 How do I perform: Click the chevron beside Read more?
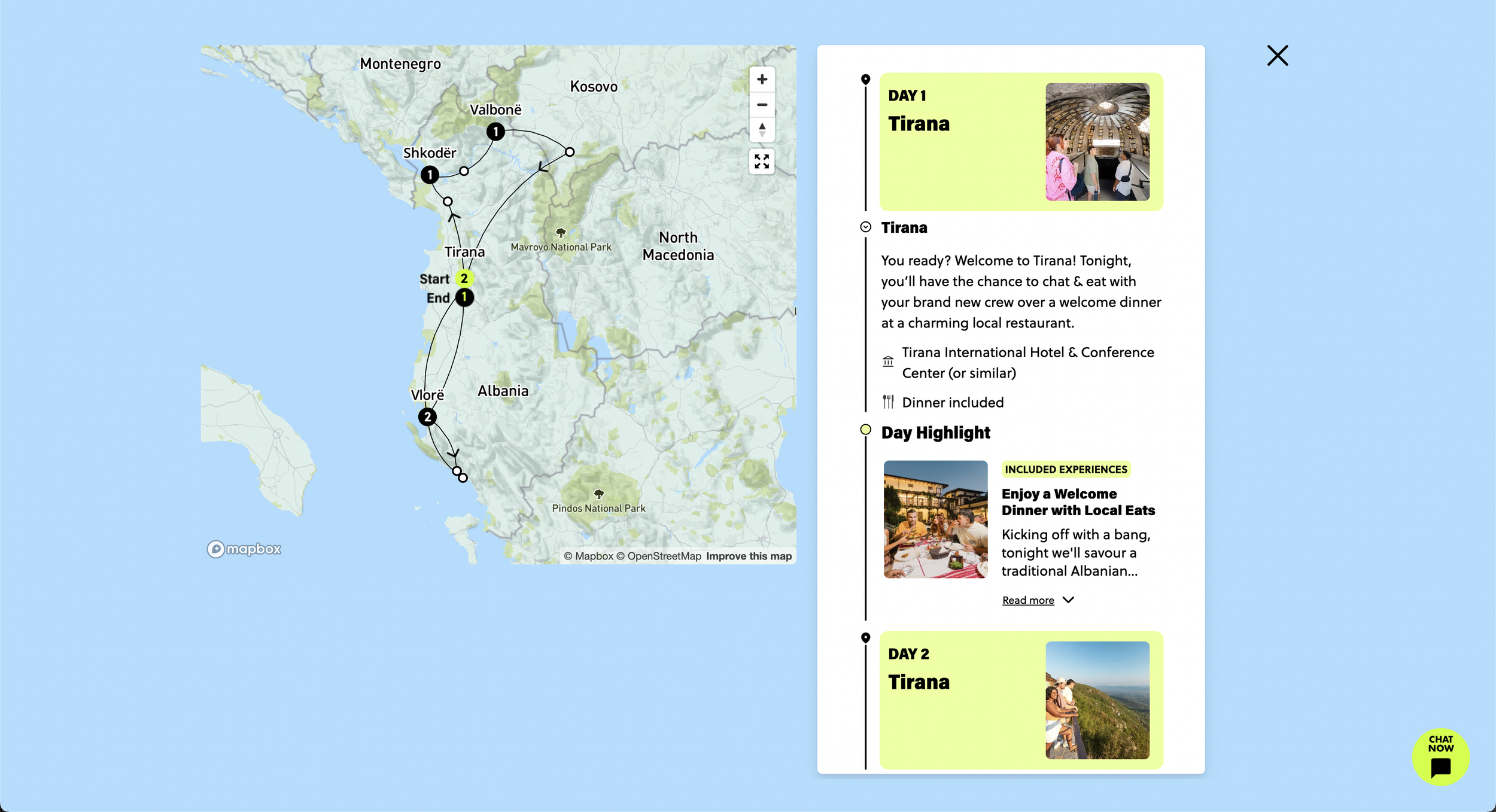1068,600
